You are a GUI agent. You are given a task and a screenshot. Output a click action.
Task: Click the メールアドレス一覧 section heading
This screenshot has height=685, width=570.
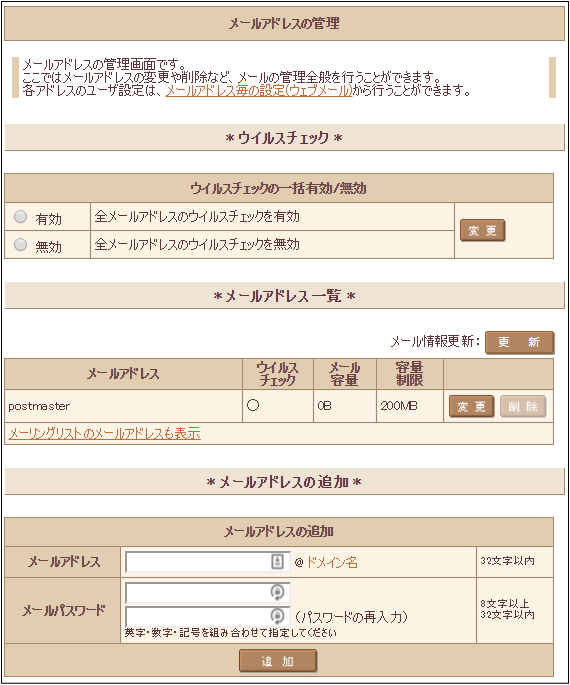[284, 296]
